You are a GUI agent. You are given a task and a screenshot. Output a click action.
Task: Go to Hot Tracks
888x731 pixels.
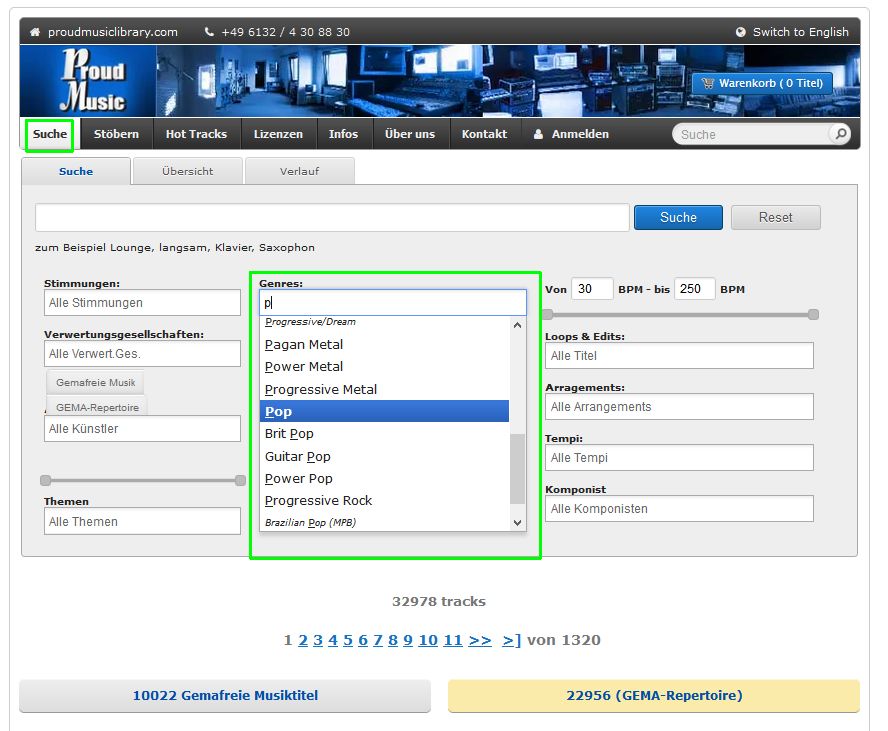(196, 134)
